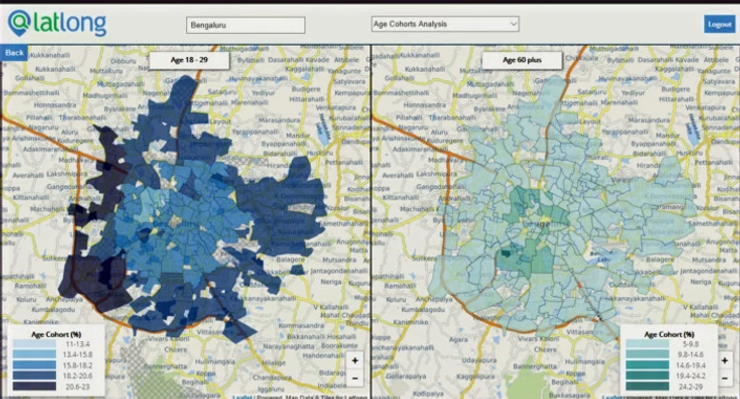The height and width of the screenshot is (399, 740).
Task: Click the Bengaluru city input field
Action: [245, 25]
